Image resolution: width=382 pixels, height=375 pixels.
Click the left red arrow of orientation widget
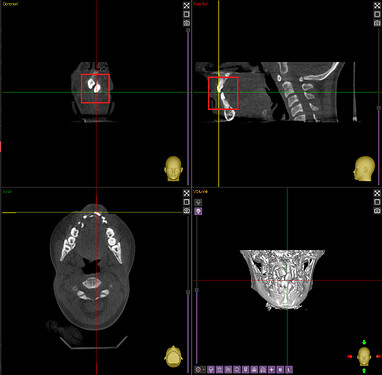pos(350,356)
